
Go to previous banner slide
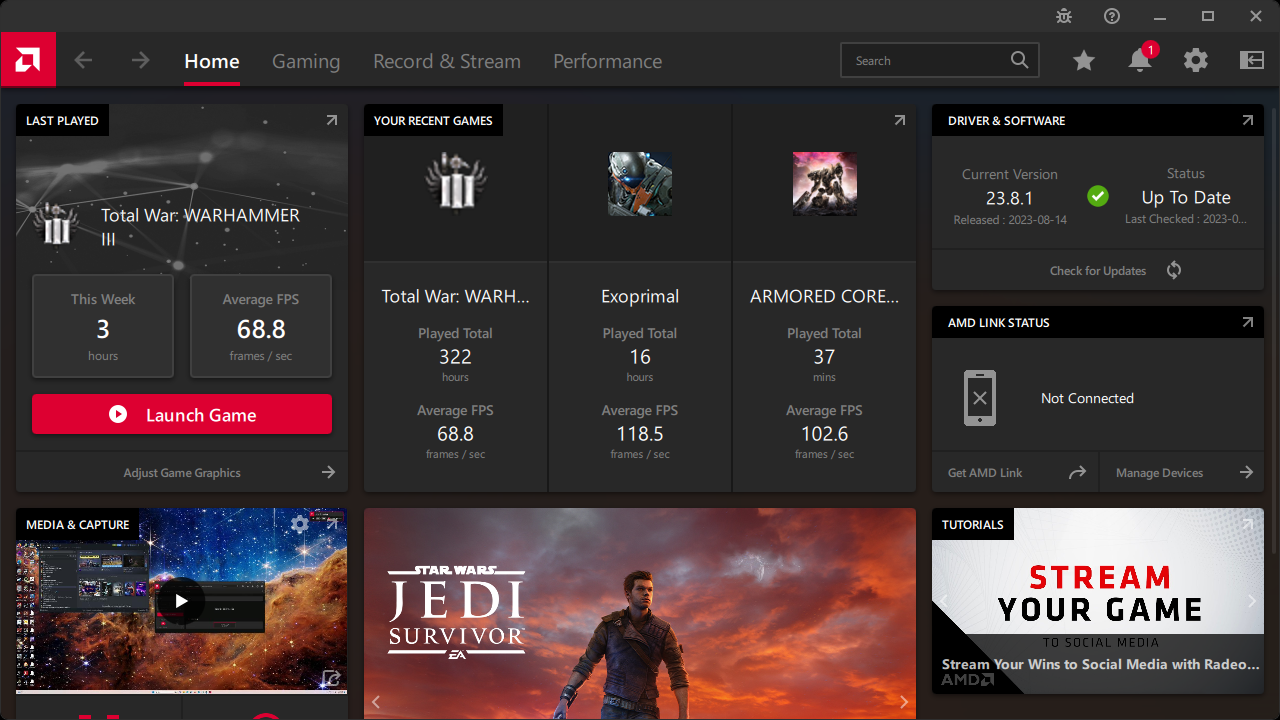tap(376, 702)
